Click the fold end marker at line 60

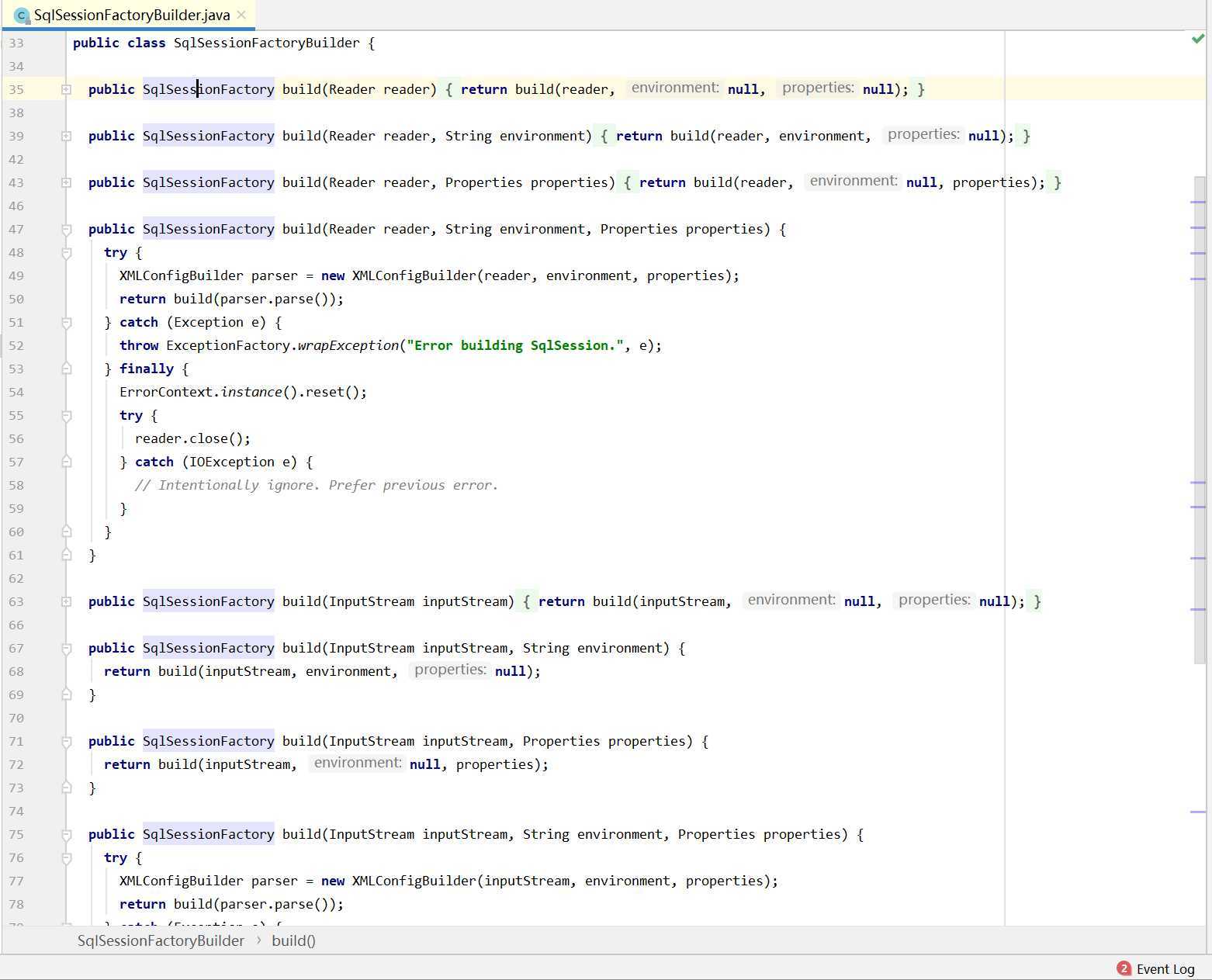pos(66,532)
